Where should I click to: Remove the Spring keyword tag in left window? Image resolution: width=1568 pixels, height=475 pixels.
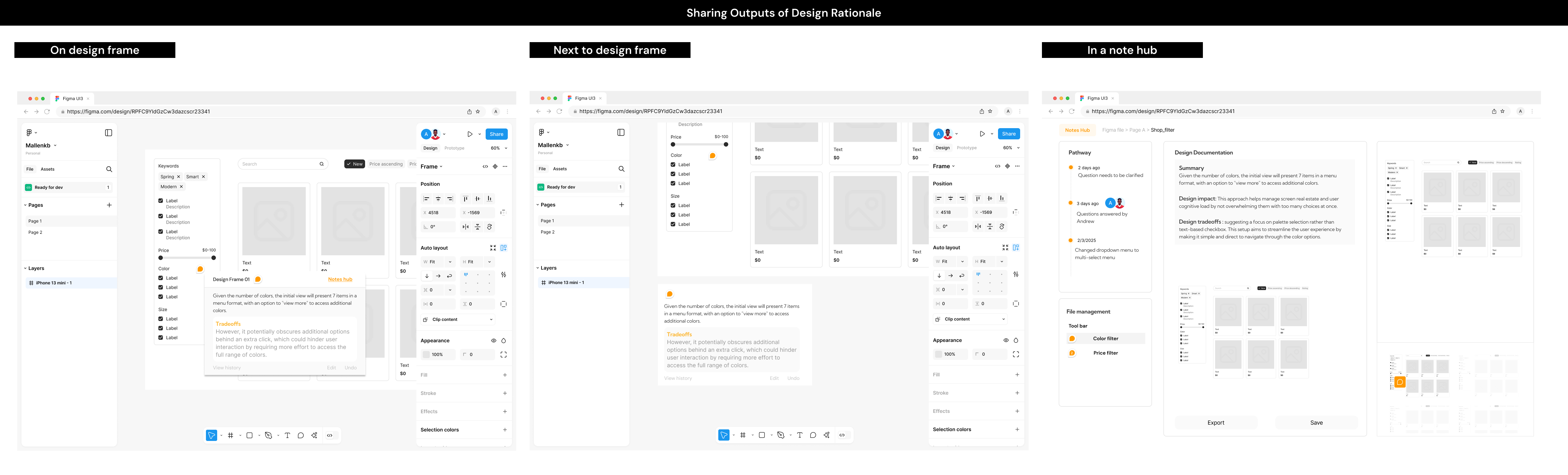[179, 177]
